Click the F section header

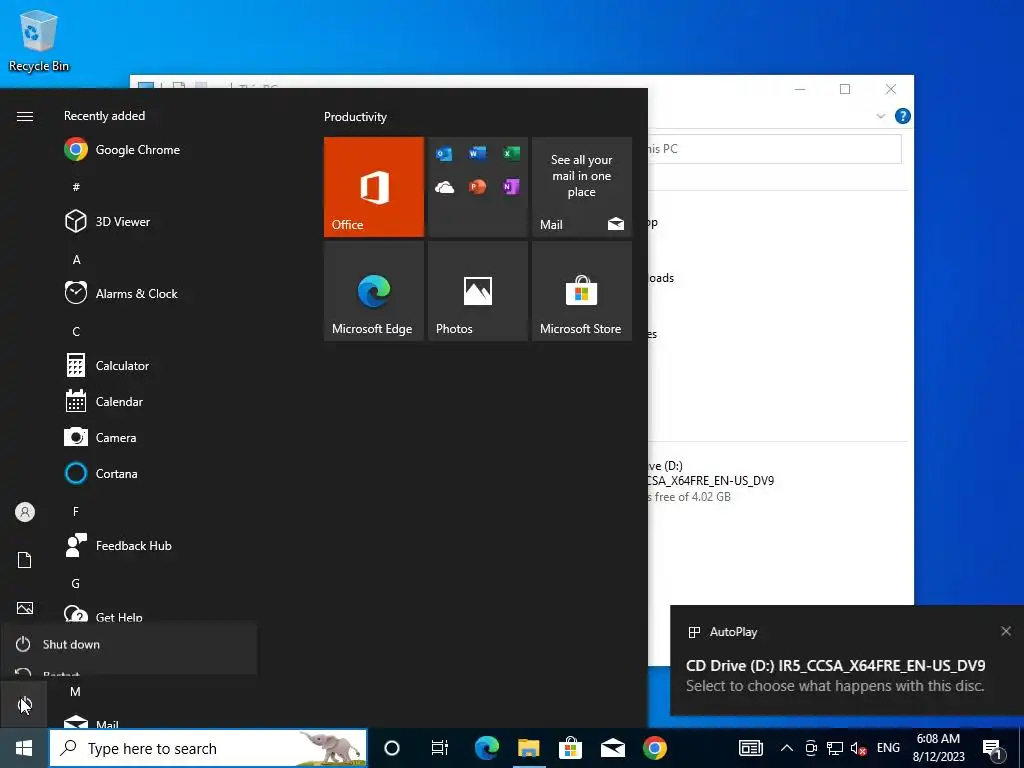coord(76,511)
